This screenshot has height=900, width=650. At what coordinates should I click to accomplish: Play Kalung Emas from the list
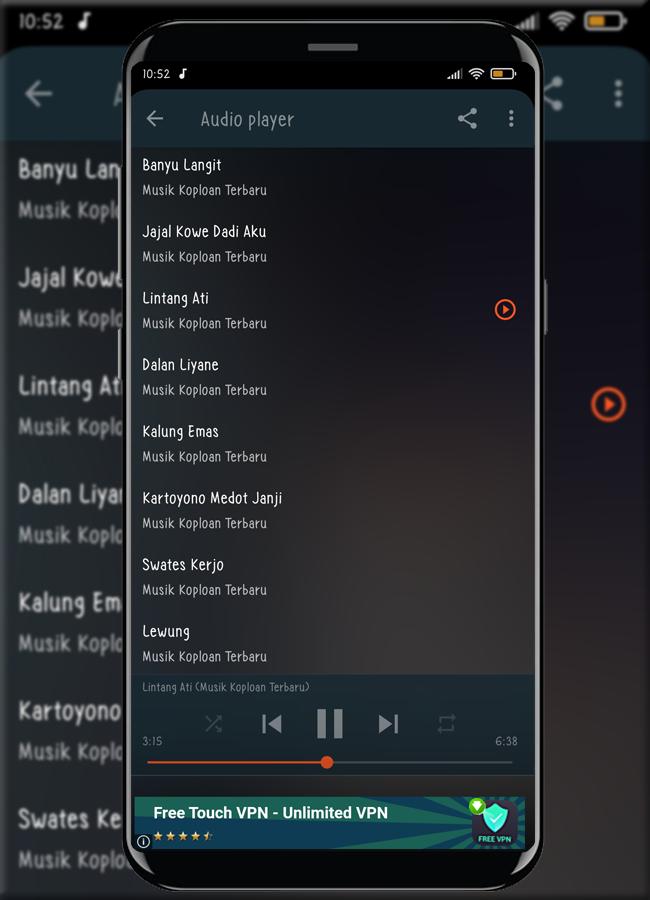click(x=332, y=443)
